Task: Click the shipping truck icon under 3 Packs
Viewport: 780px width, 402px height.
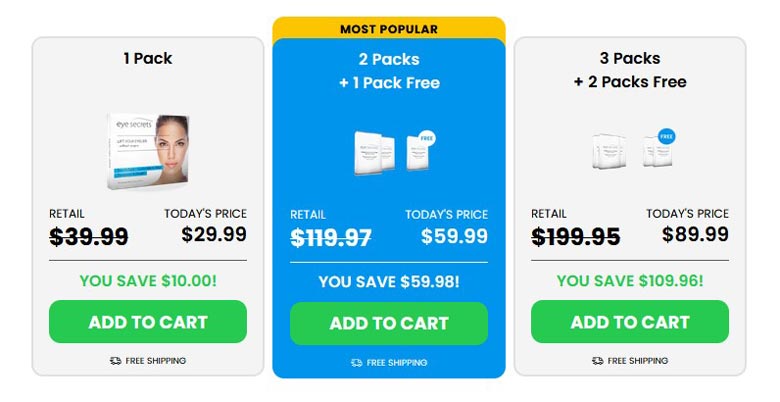Action: click(598, 361)
